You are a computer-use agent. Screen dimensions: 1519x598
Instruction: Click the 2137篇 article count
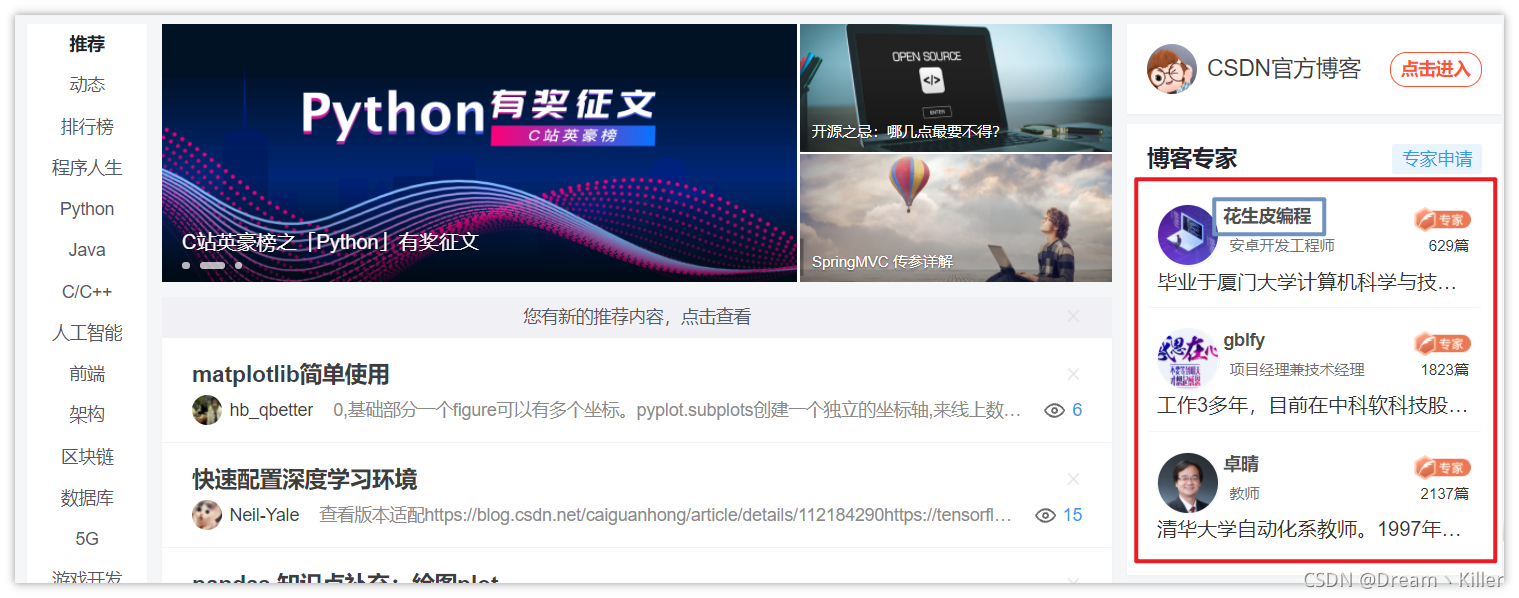(x=1445, y=493)
